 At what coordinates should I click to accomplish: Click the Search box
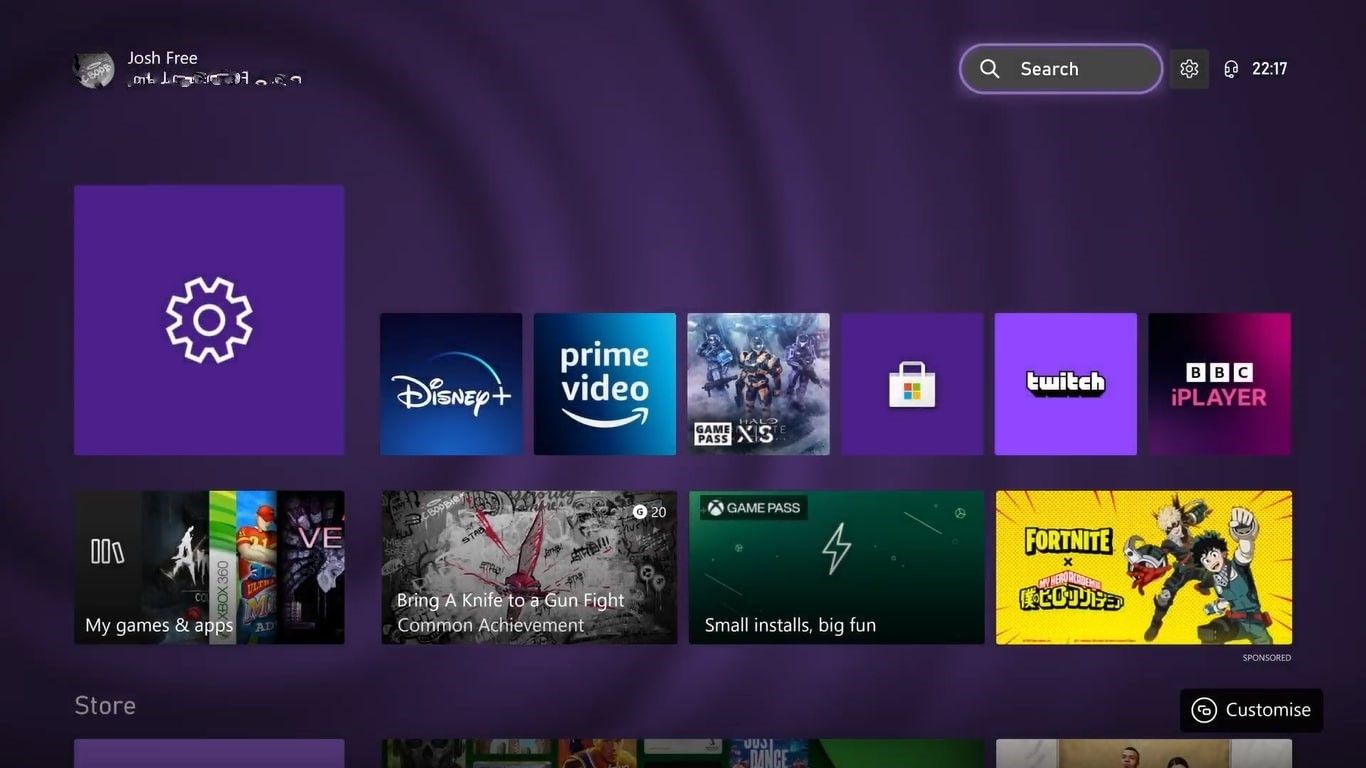[1061, 69]
